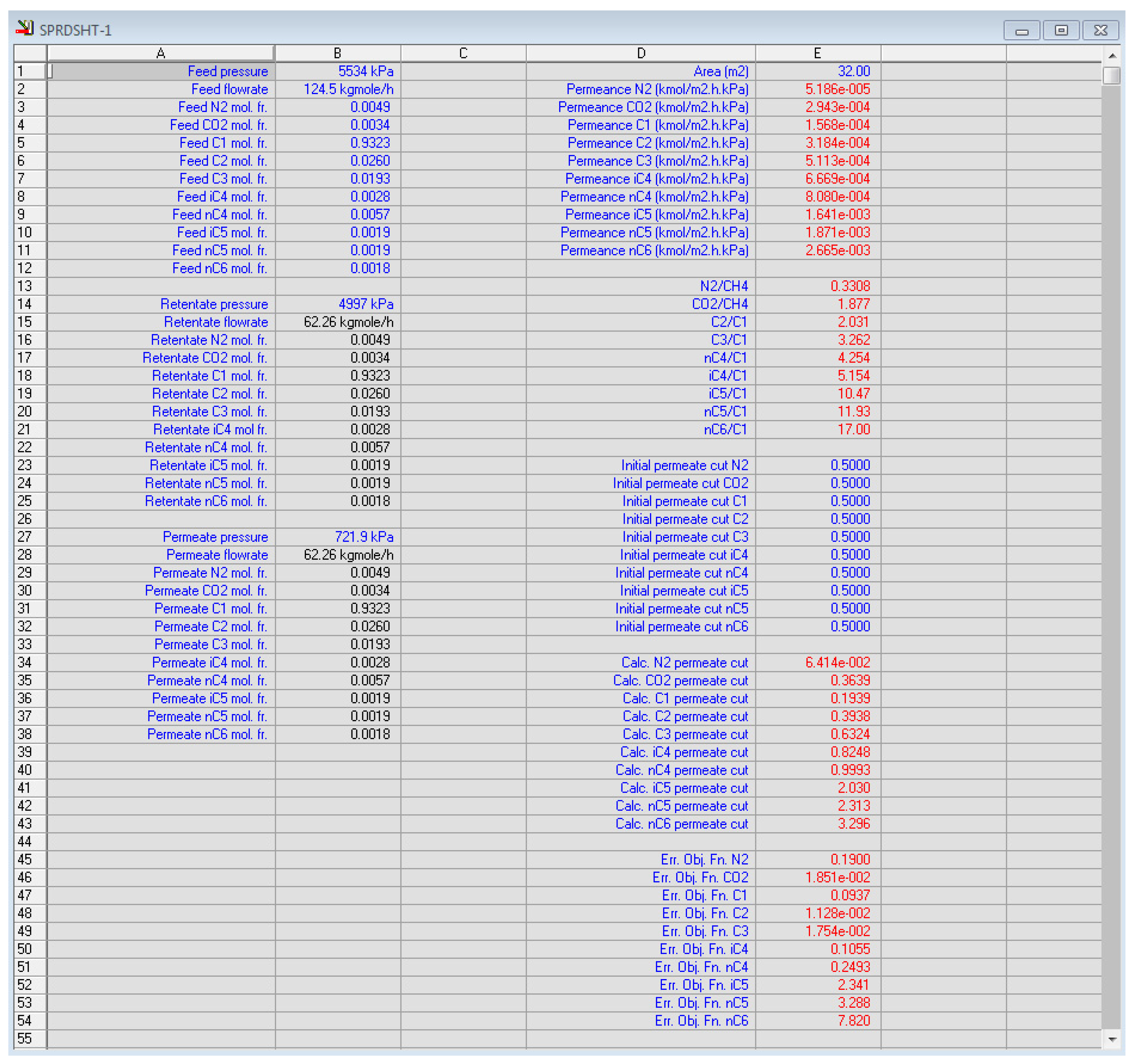1135x1064 pixels.
Task: Close the SPRDSHT-1 window
Action: coord(1100,30)
